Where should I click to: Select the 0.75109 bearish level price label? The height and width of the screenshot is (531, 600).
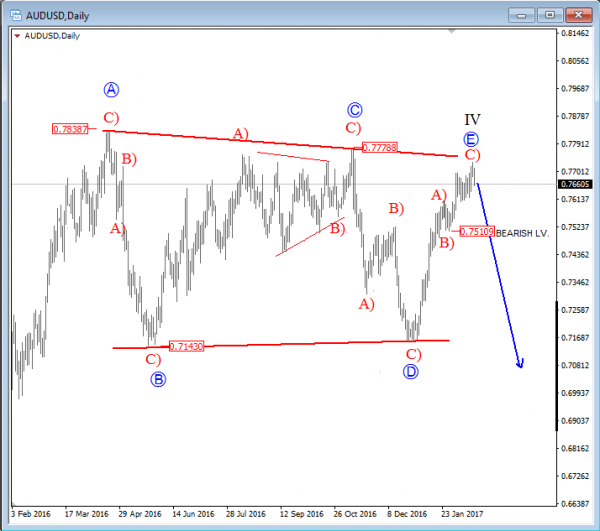[x=477, y=231]
